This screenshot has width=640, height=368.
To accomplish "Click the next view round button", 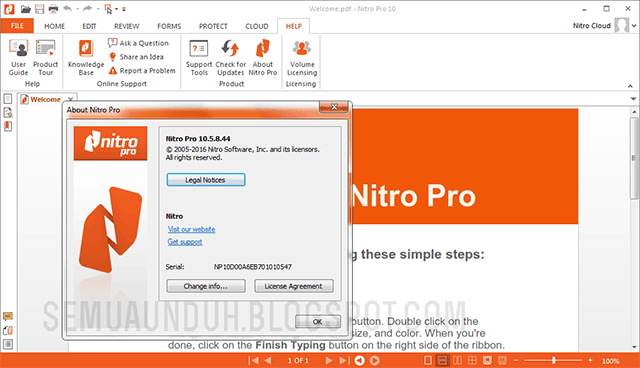I will pyautogui.click(x=375, y=360).
